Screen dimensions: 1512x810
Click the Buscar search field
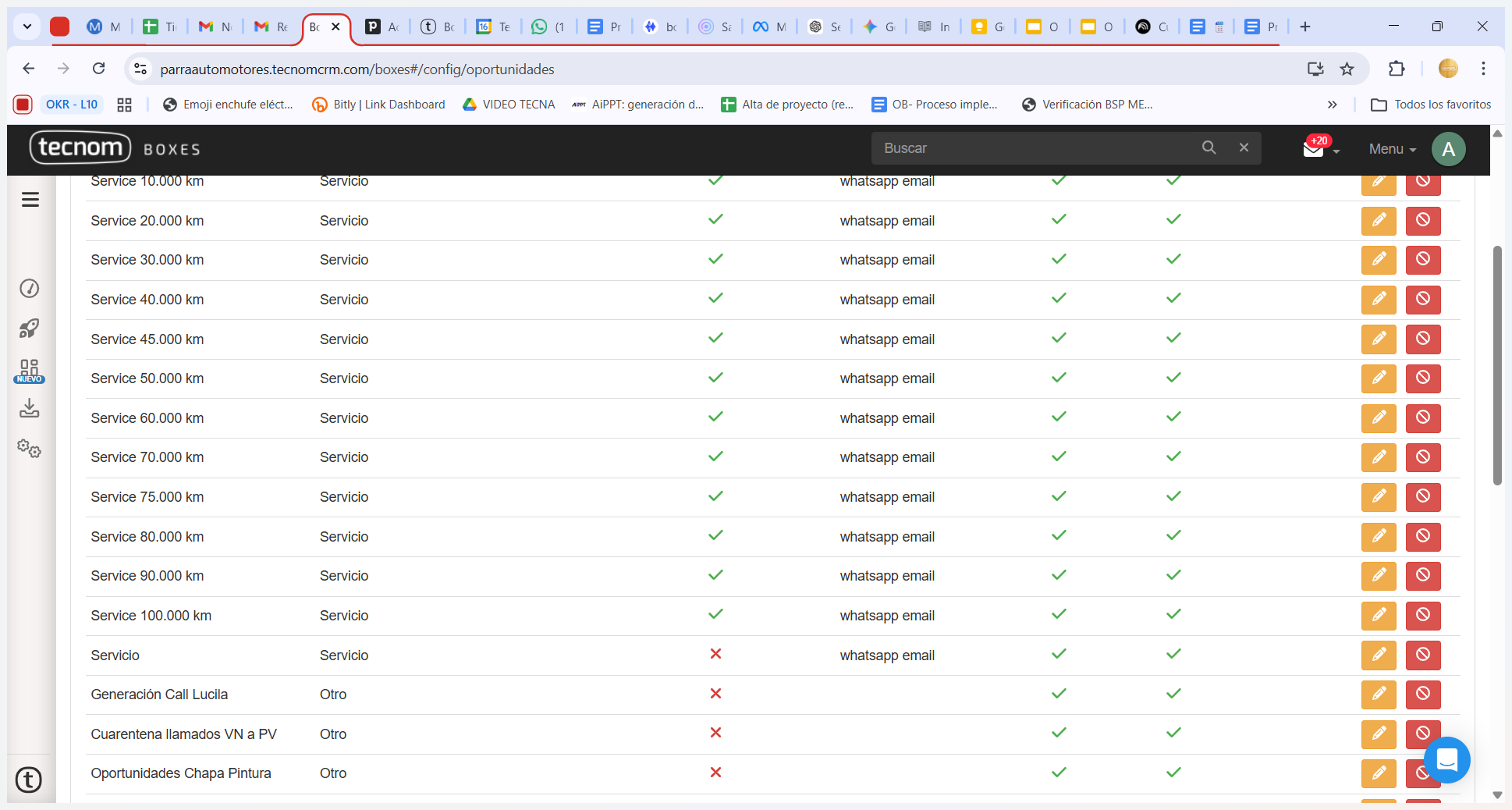[1038, 148]
